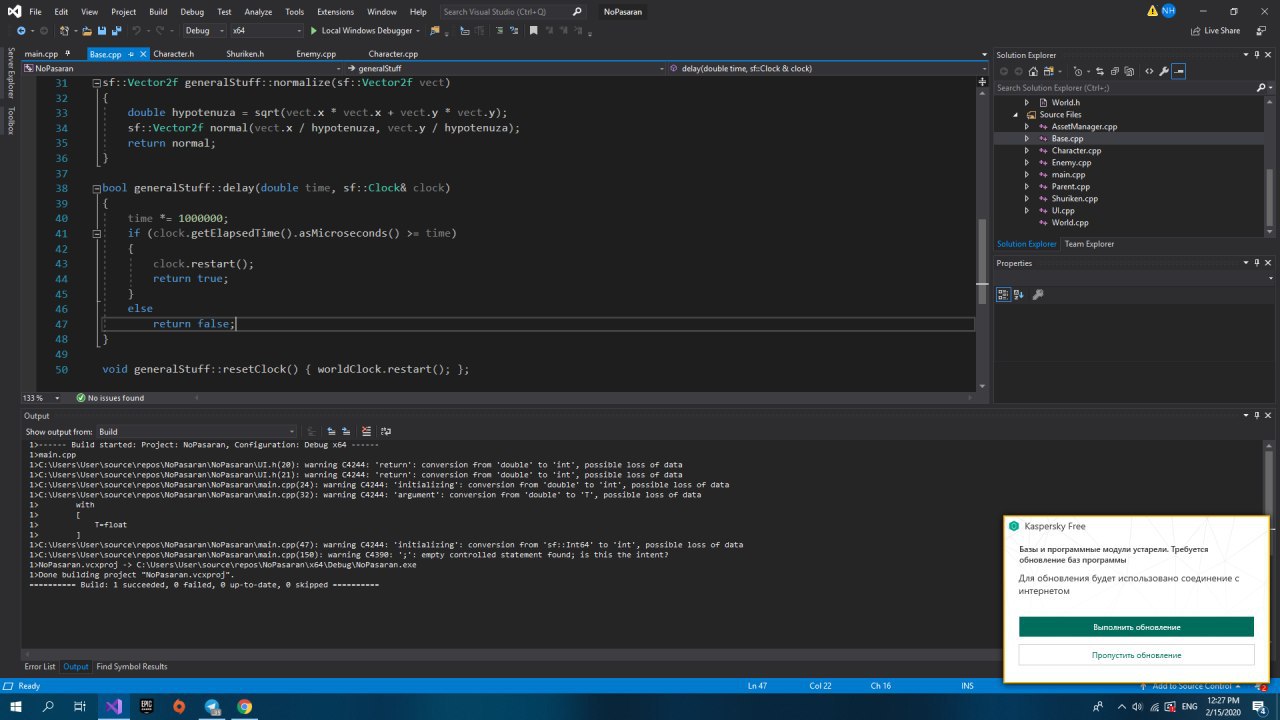Open the Error List tab
The height and width of the screenshot is (720, 1280).
[40, 666]
